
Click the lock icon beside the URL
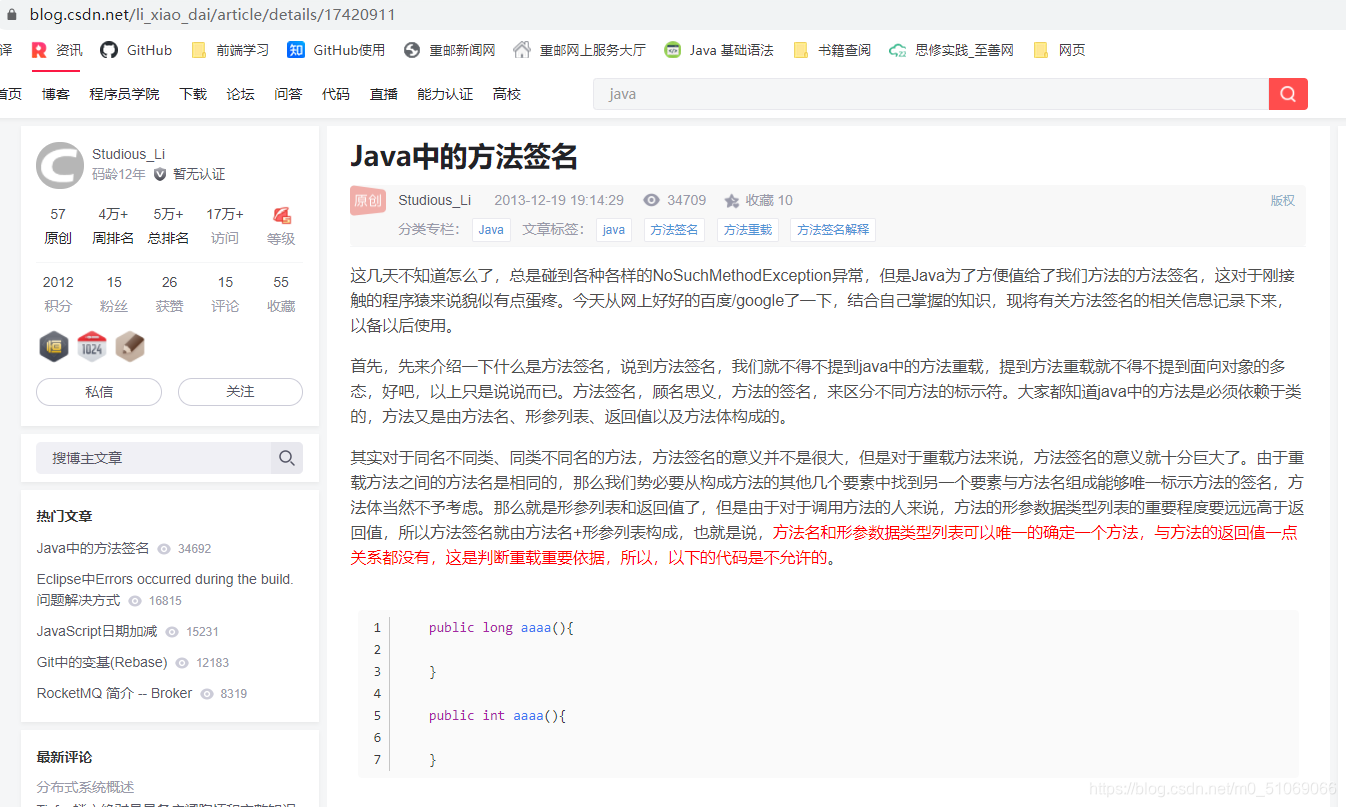pos(11,14)
